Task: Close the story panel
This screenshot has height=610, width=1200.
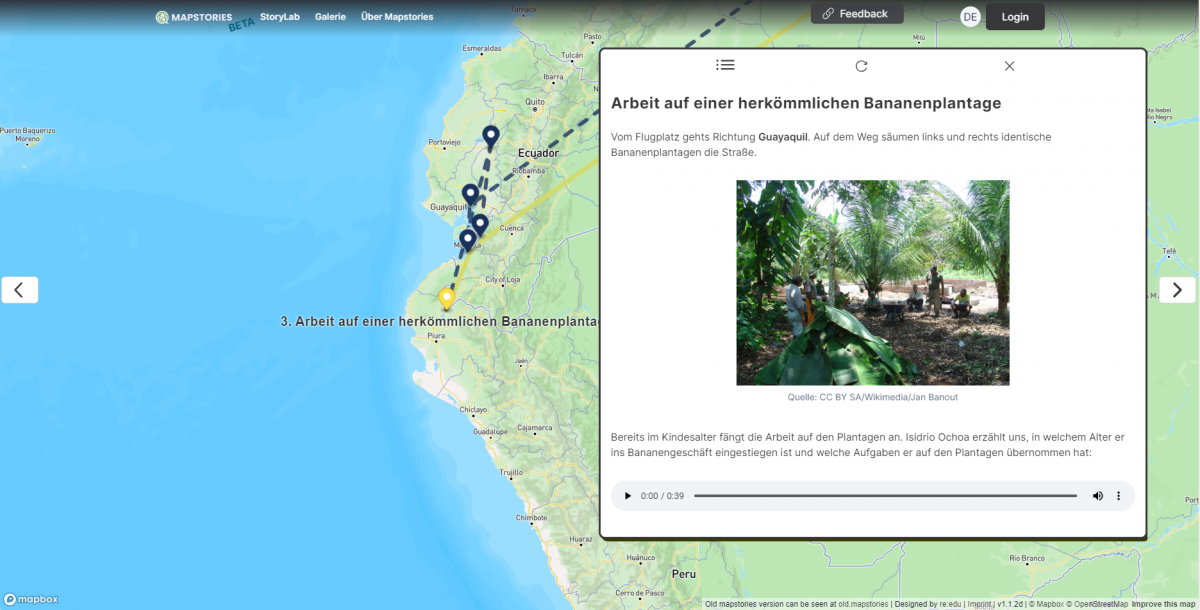Action: click(1009, 66)
